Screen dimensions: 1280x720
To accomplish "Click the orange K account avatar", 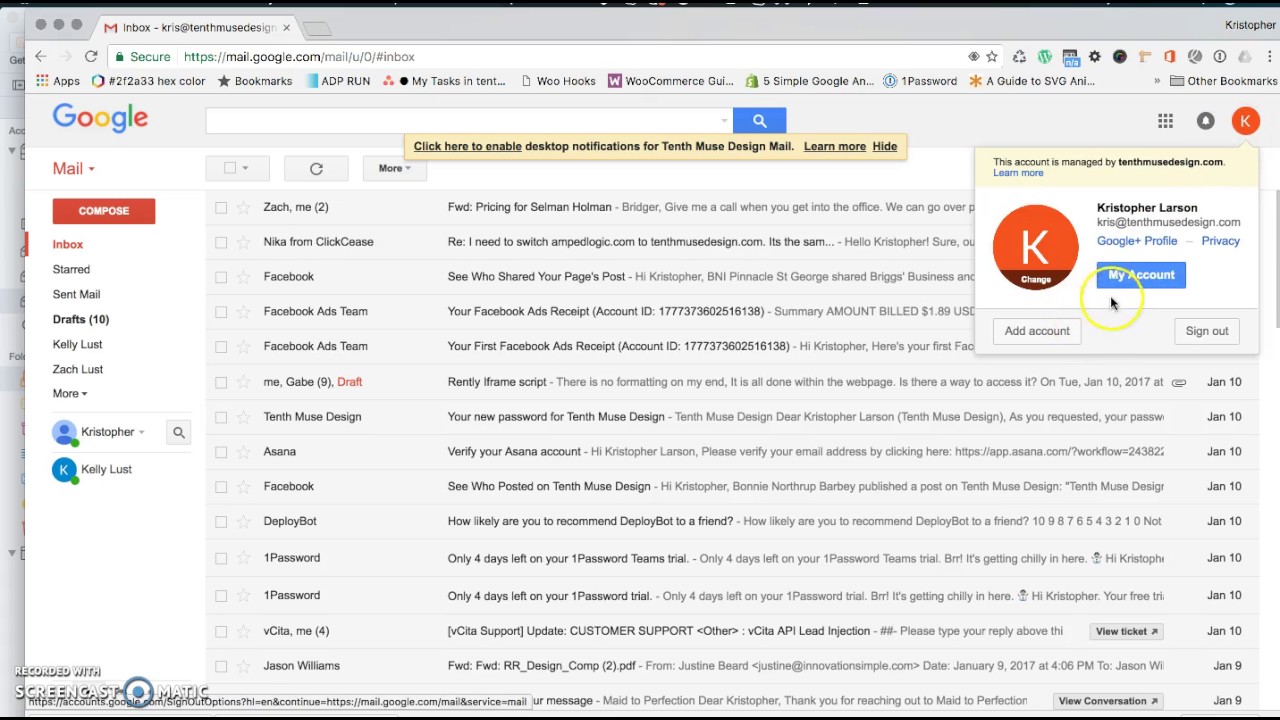I will [1245, 121].
